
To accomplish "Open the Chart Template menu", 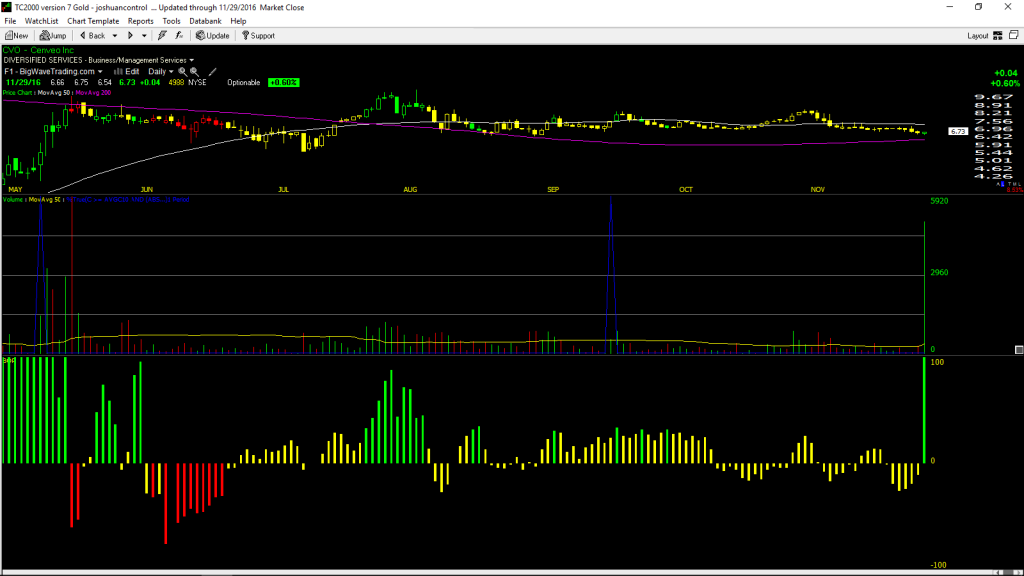I will coord(93,21).
